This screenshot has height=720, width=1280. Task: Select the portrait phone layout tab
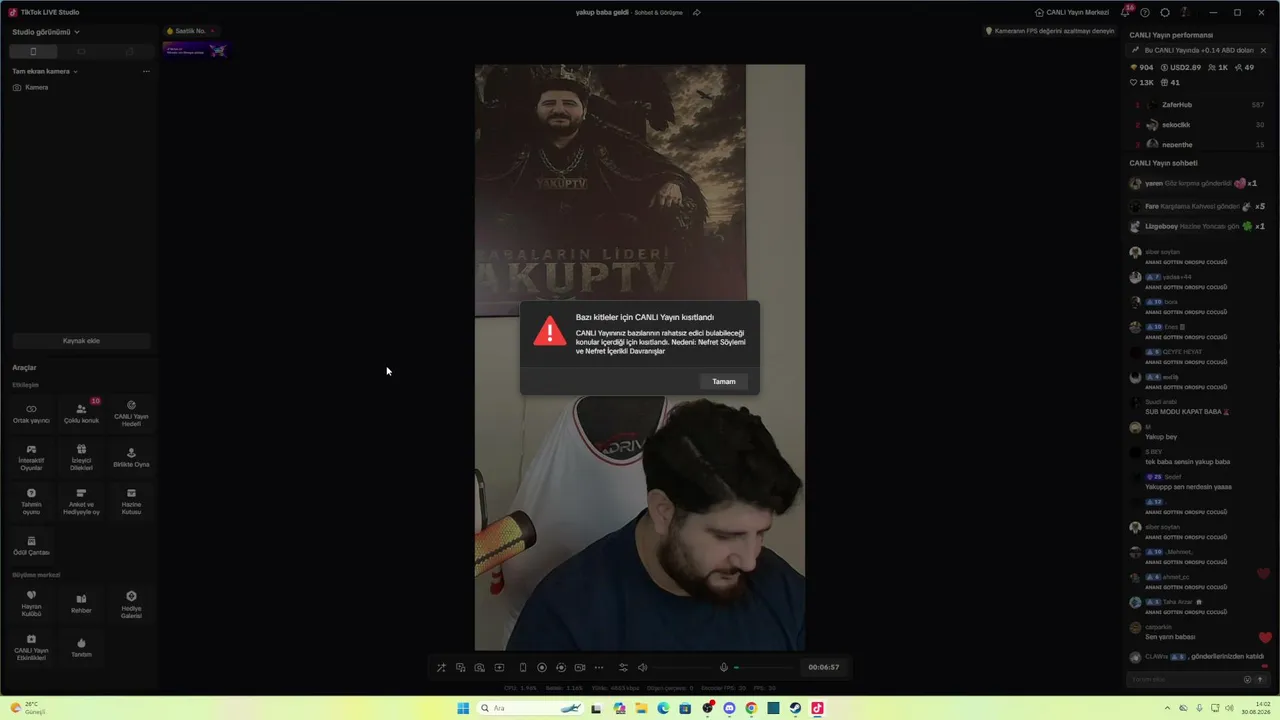[33, 51]
